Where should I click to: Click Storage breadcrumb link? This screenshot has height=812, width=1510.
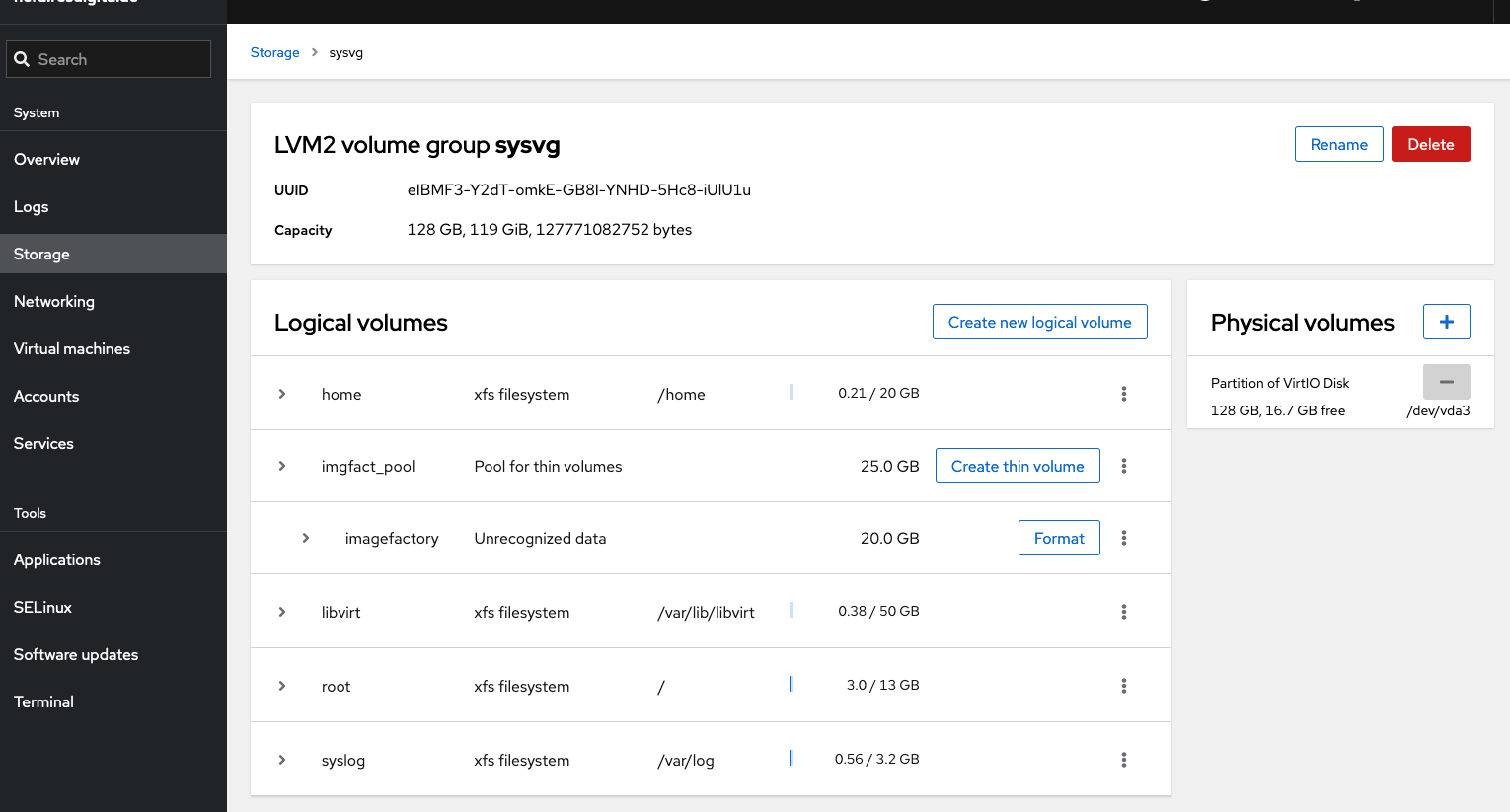point(274,52)
